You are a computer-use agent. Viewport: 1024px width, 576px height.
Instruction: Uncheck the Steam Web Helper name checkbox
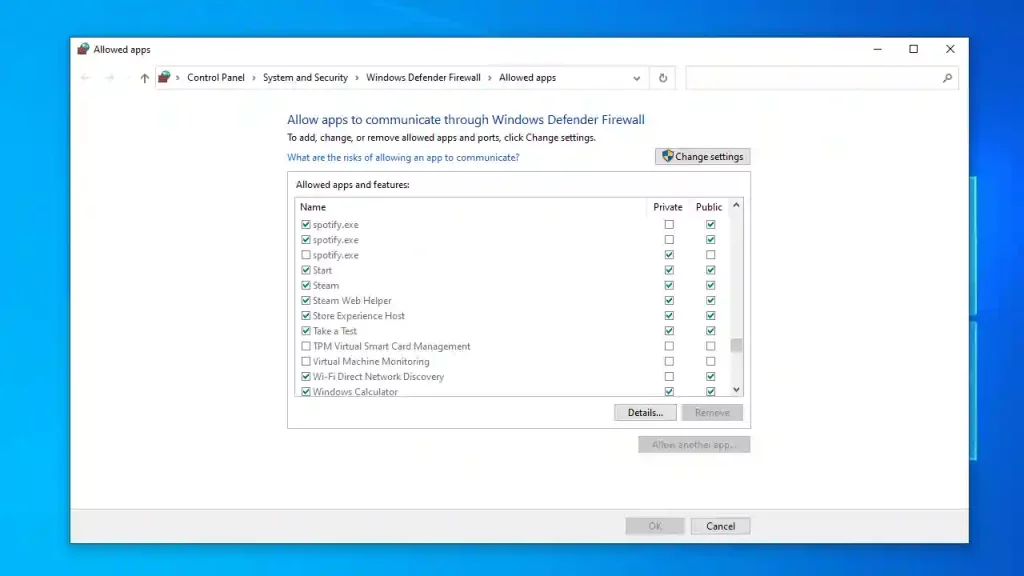coord(306,300)
